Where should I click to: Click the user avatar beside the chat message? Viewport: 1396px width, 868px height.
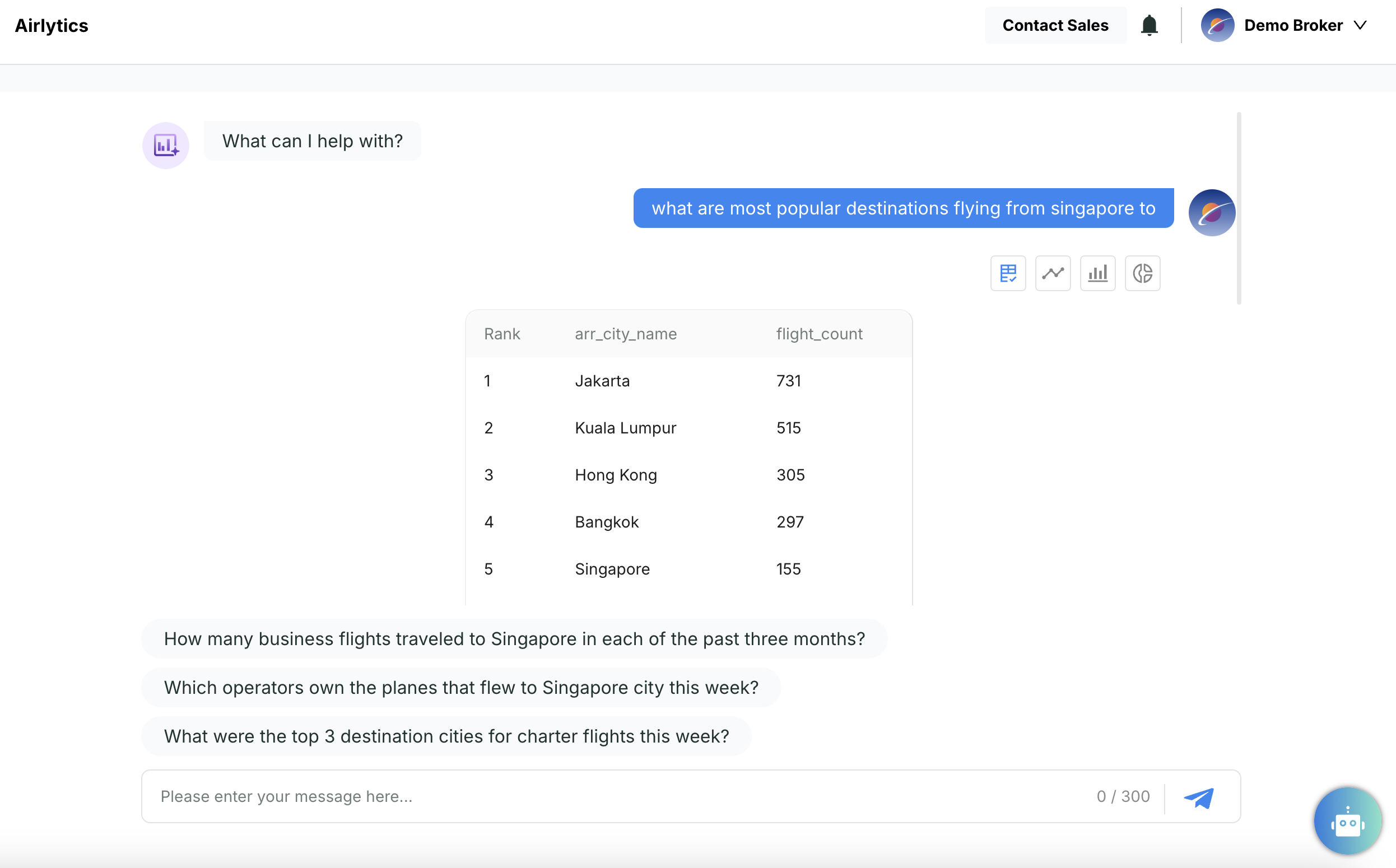1212,212
